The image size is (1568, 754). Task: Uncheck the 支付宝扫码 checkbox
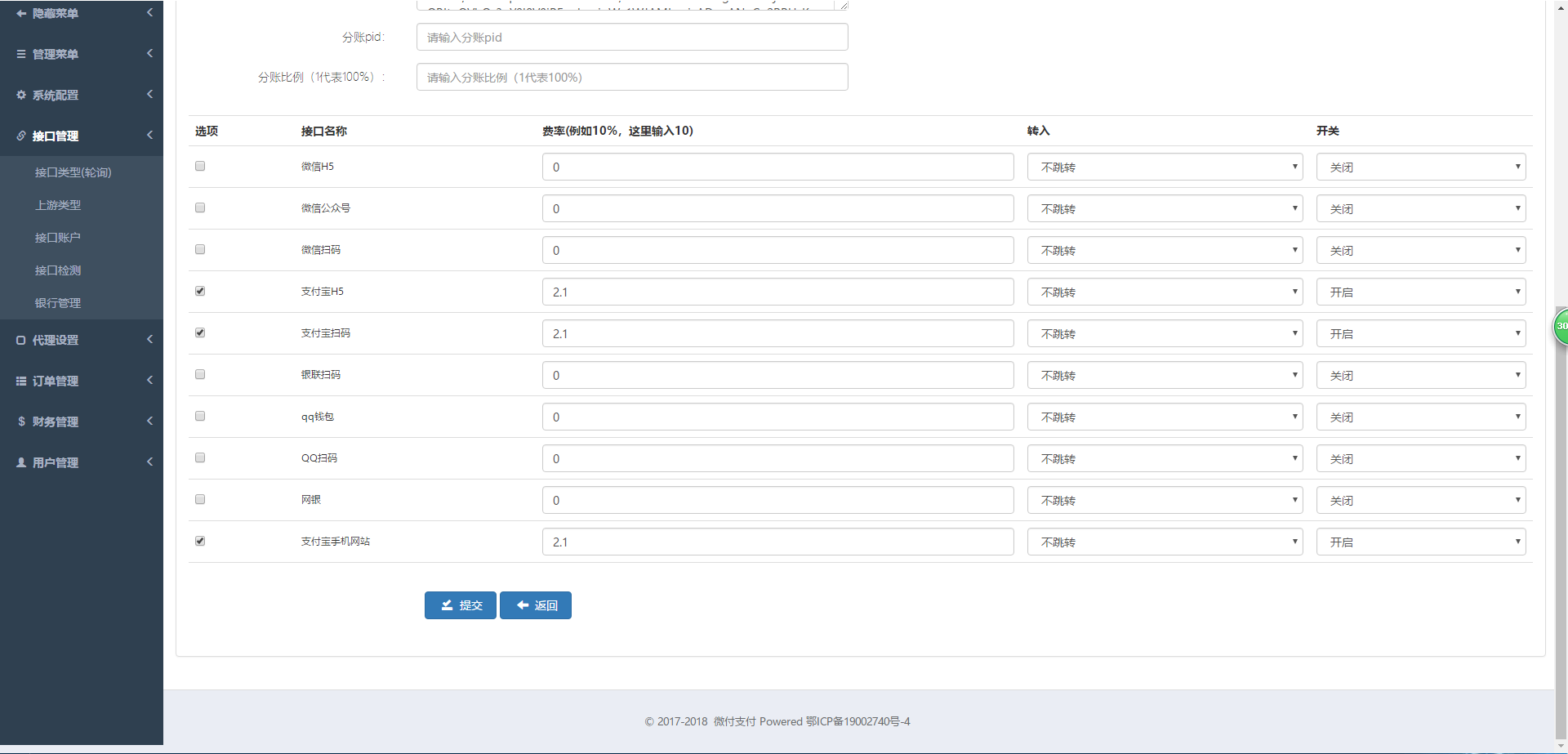[x=200, y=332]
